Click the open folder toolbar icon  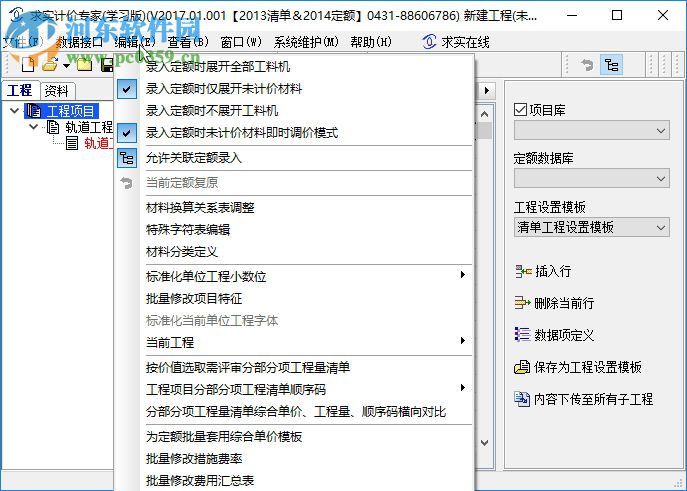pos(50,65)
